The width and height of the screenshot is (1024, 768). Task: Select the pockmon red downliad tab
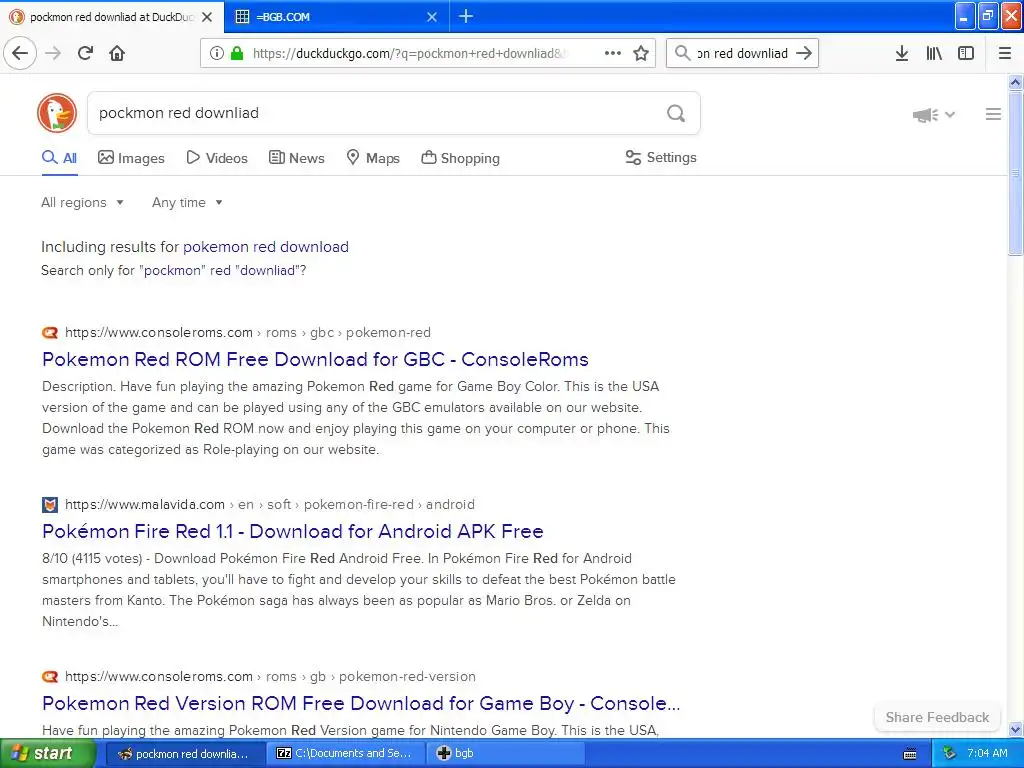point(111,17)
